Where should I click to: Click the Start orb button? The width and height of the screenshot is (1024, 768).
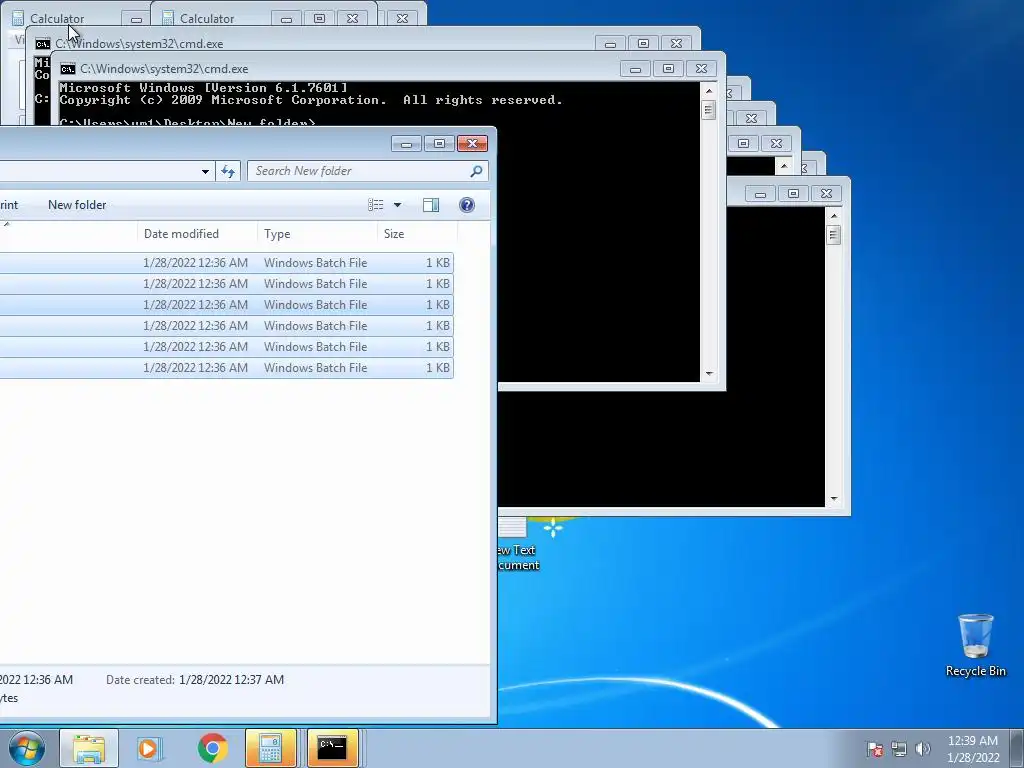26,748
